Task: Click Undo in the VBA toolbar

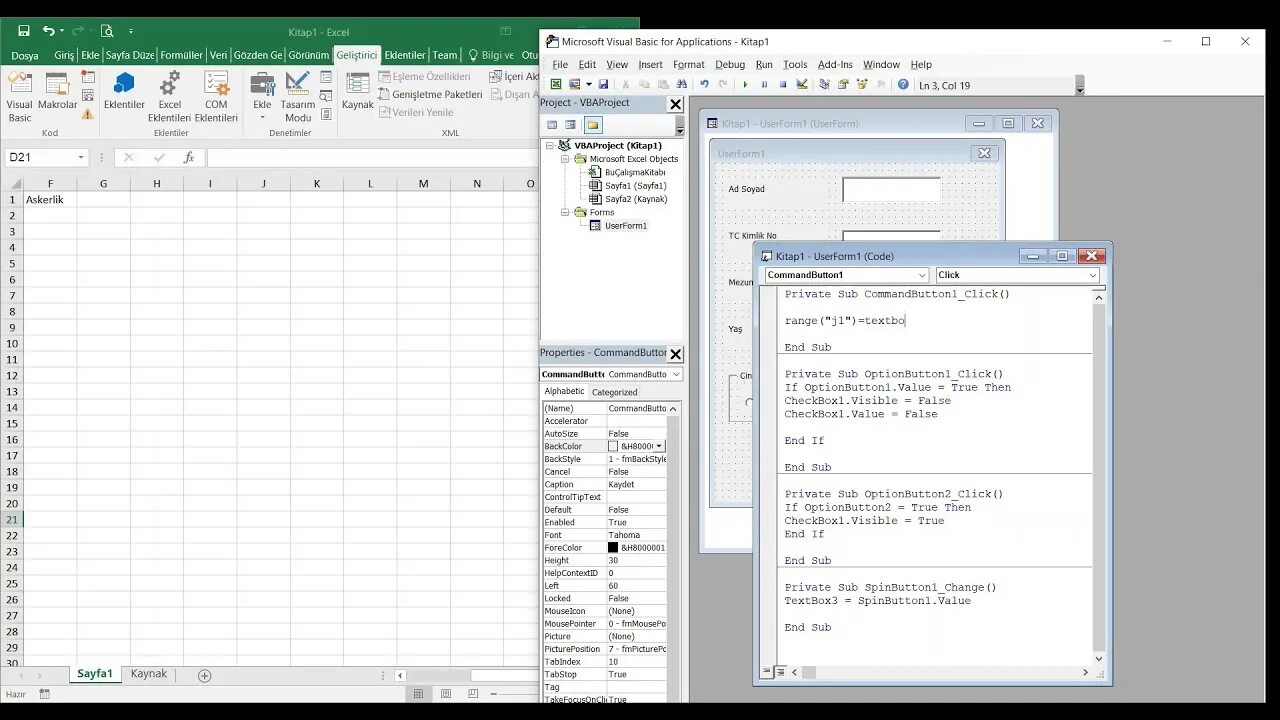Action: click(704, 85)
